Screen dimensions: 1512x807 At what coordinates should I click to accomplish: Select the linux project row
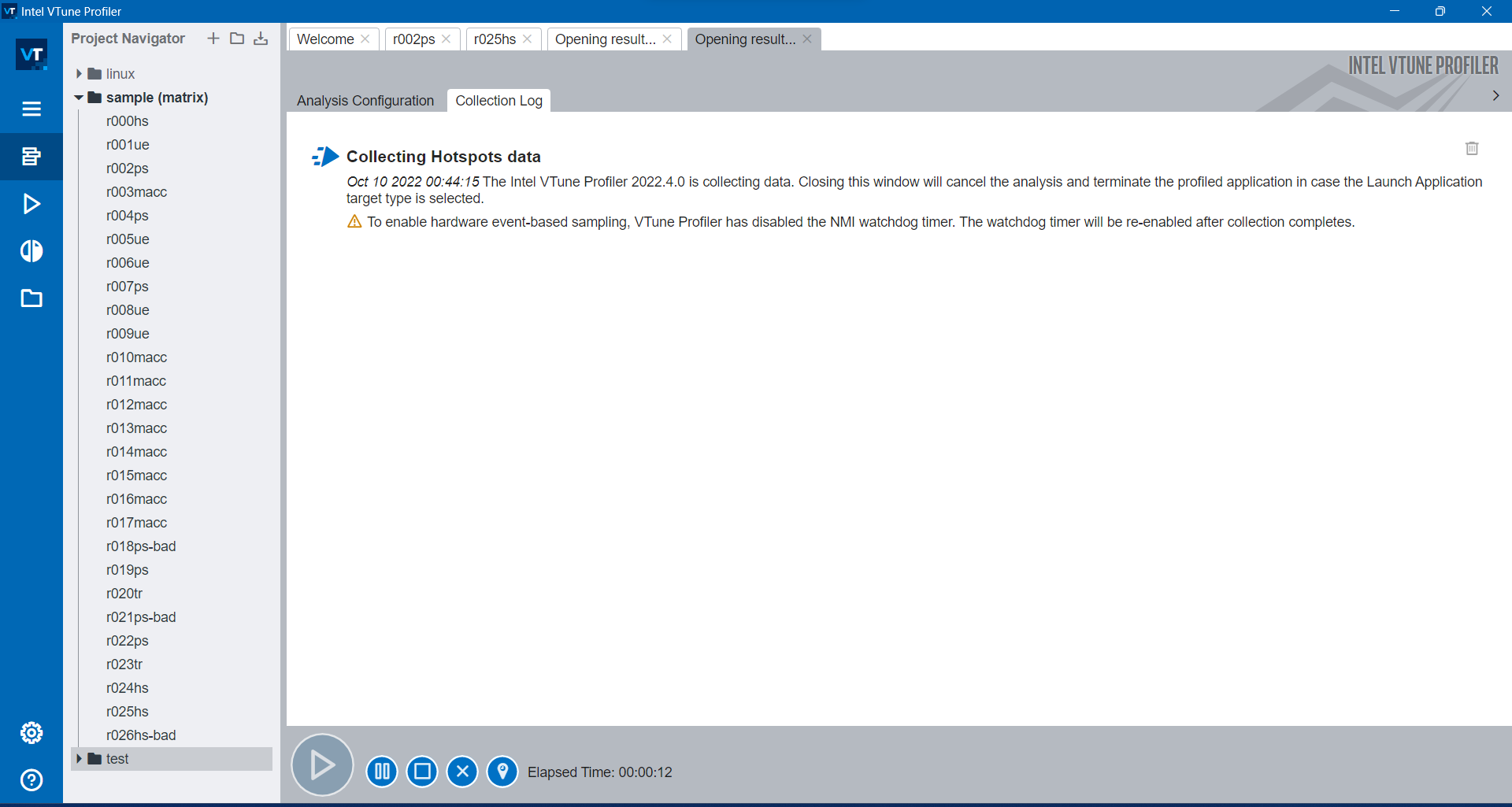coord(172,74)
